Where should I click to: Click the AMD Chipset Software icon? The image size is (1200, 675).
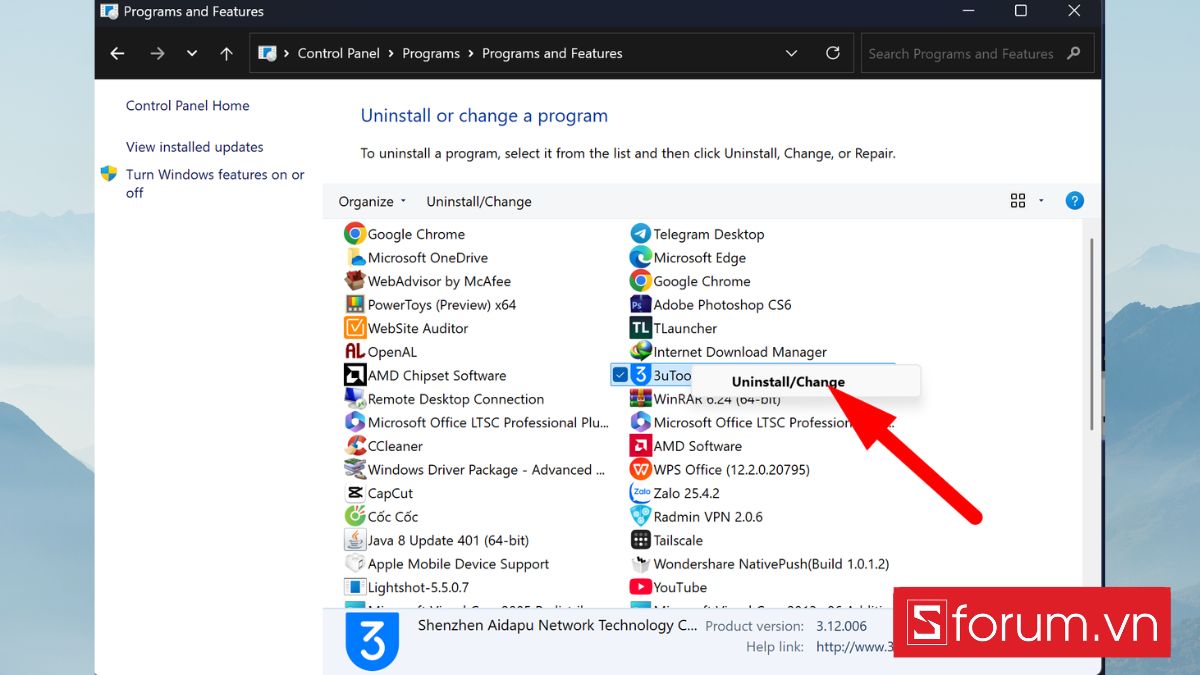click(x=354, y=375)
